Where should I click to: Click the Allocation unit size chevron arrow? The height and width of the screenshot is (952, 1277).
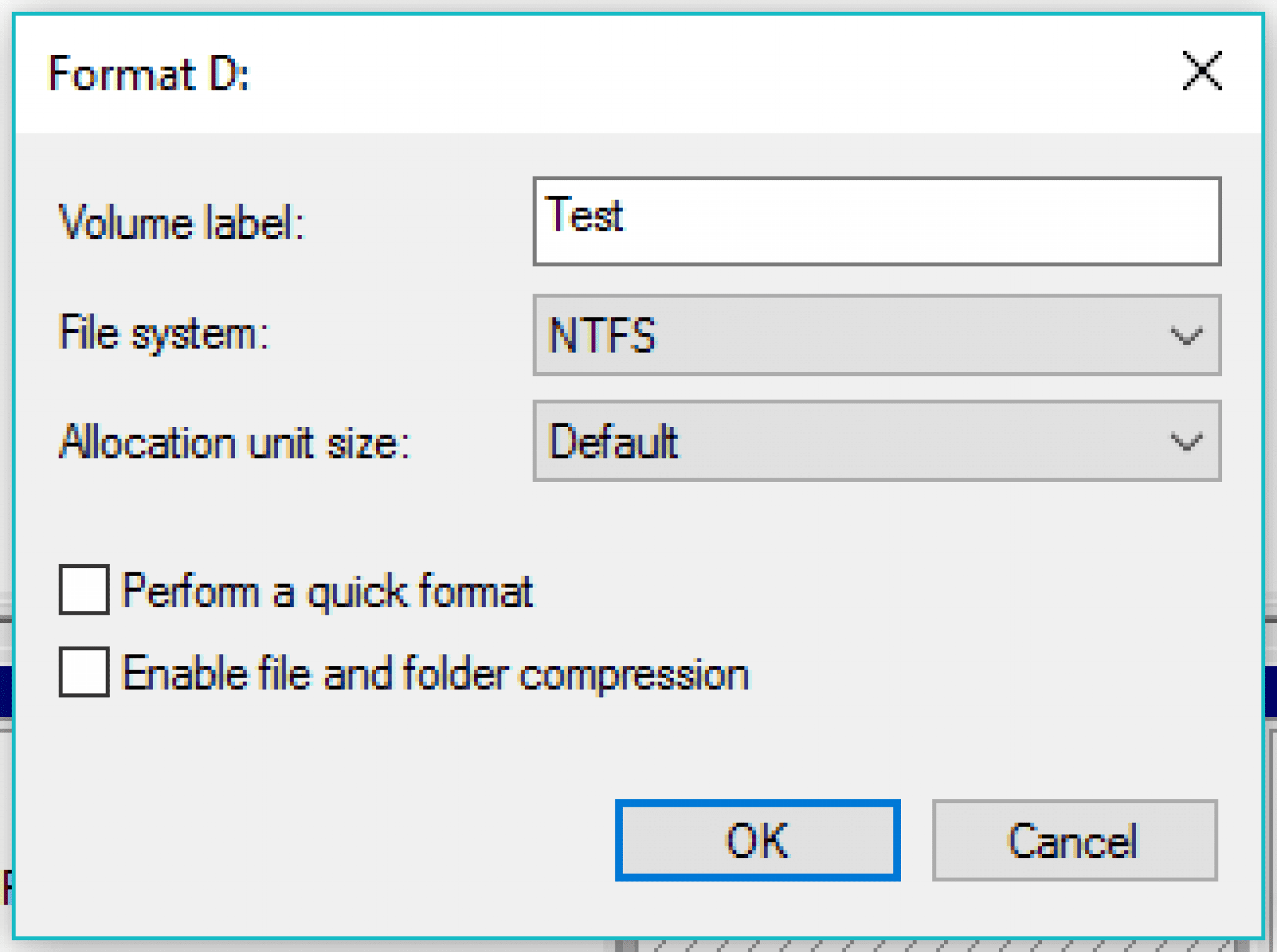click(x=1185, y=442)
